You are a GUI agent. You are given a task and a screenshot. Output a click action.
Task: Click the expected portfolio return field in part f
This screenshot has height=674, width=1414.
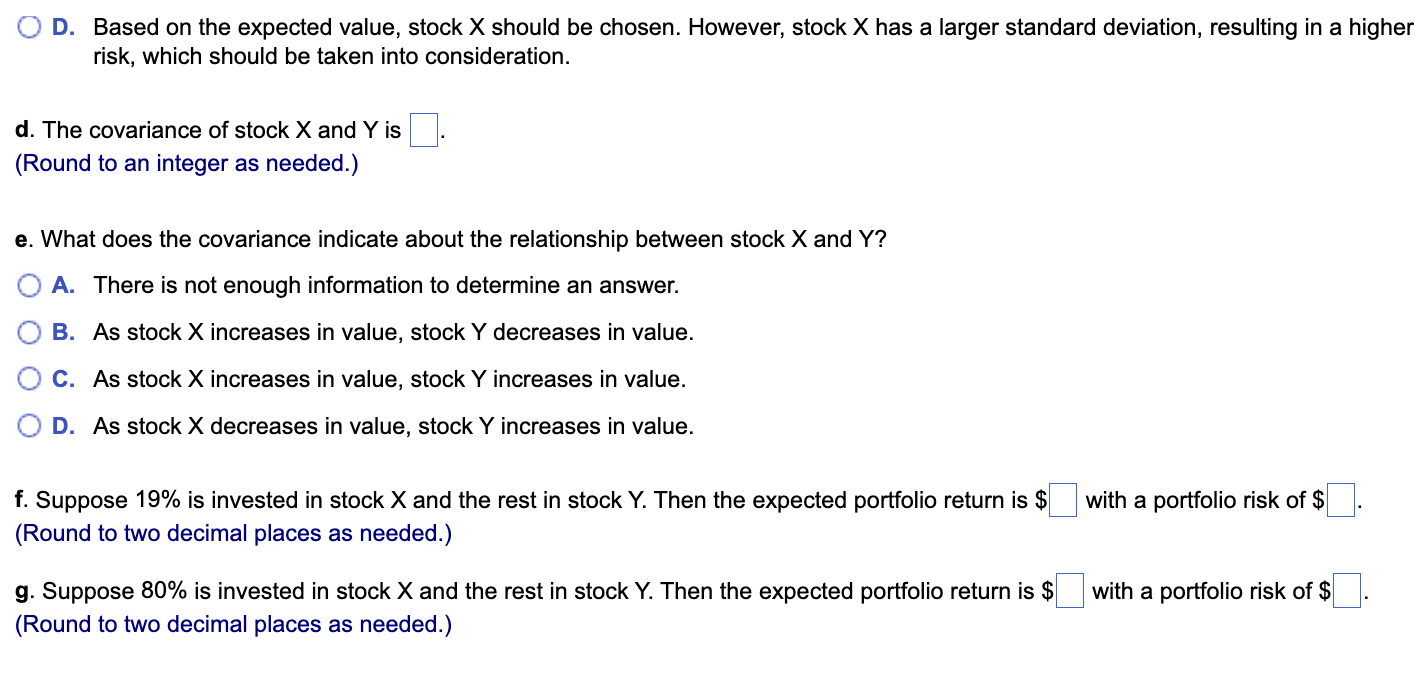(x=1063, y=499)
